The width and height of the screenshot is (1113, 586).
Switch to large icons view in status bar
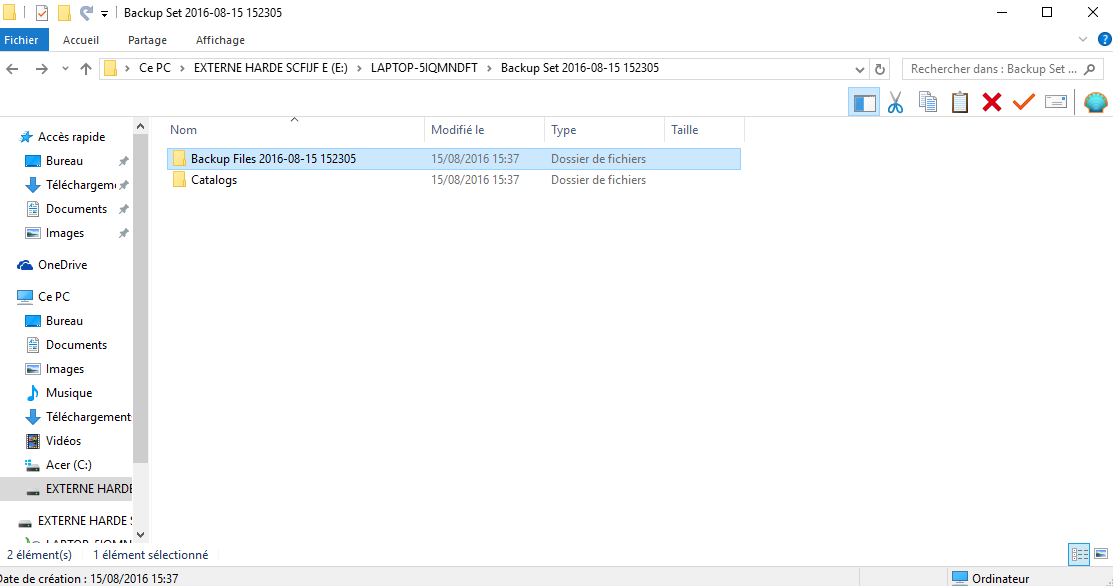1101,555
